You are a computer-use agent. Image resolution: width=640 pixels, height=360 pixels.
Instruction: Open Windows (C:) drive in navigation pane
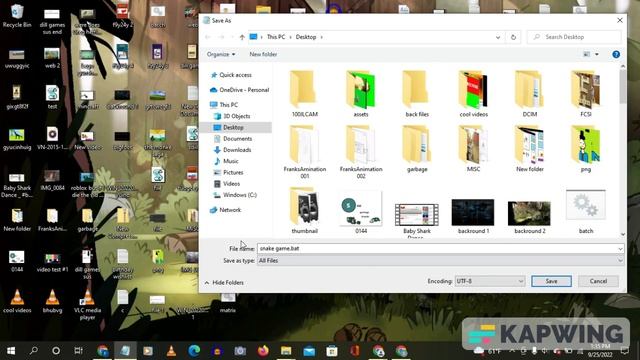click(x=239, y=195)
